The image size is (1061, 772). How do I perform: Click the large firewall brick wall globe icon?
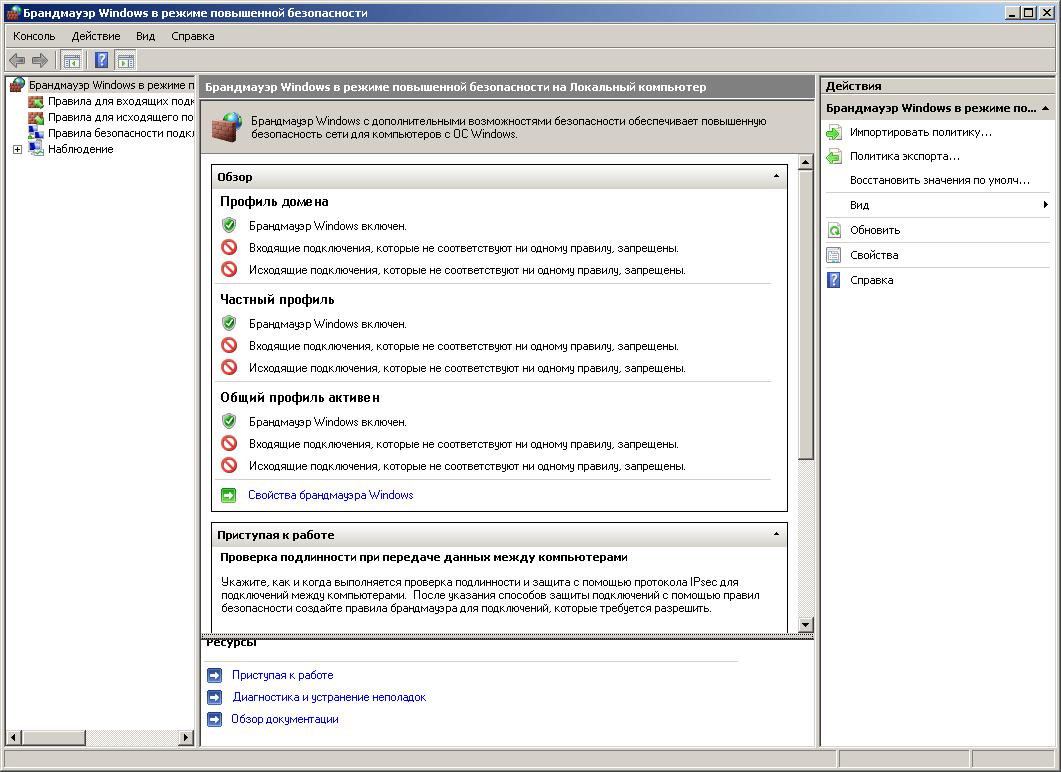[x=227, y=127]
